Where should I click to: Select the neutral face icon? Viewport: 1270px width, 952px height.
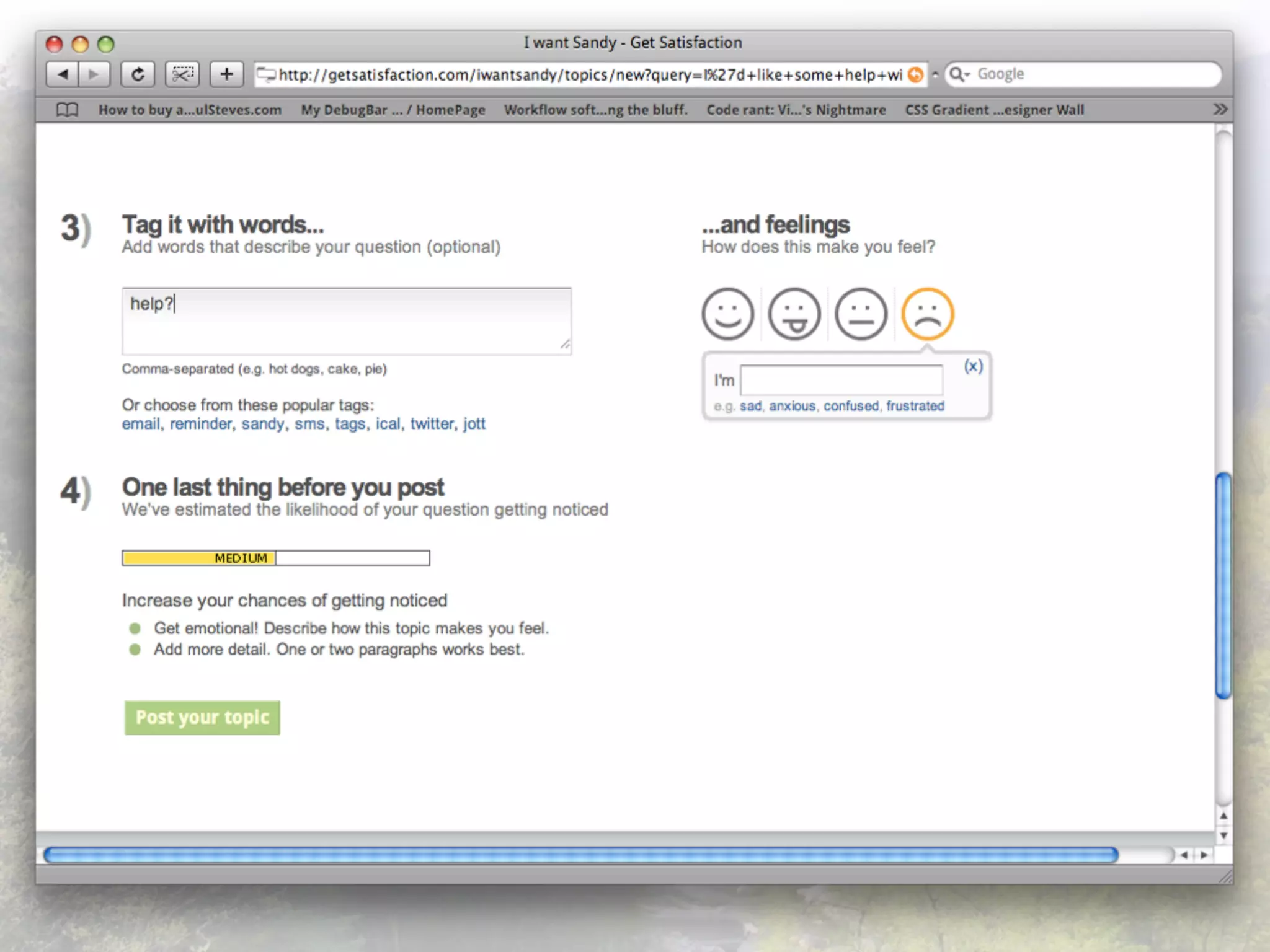pos(861,314)
